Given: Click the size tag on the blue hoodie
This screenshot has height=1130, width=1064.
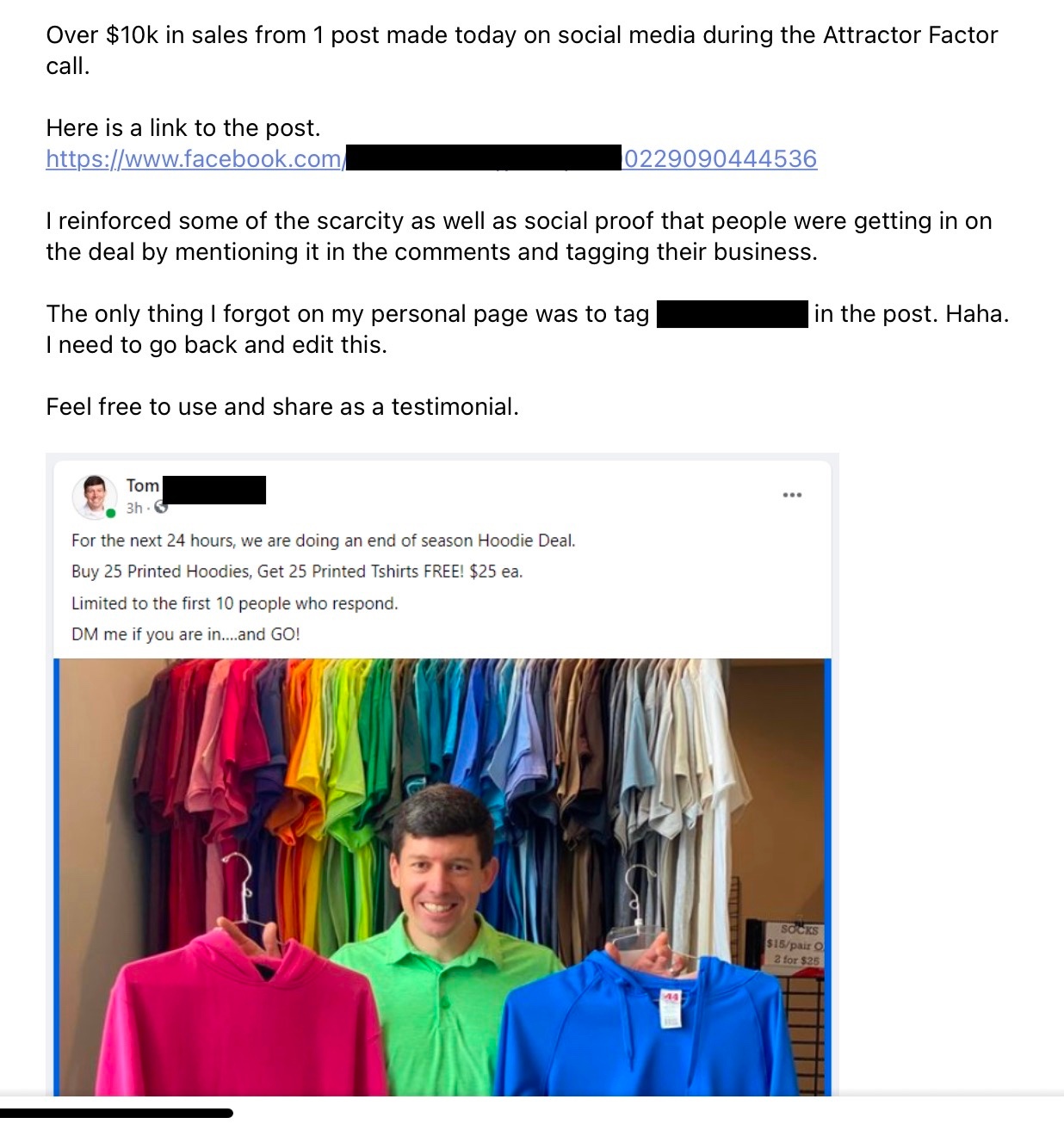Looking at the screenshot, I should point(671,1010).
